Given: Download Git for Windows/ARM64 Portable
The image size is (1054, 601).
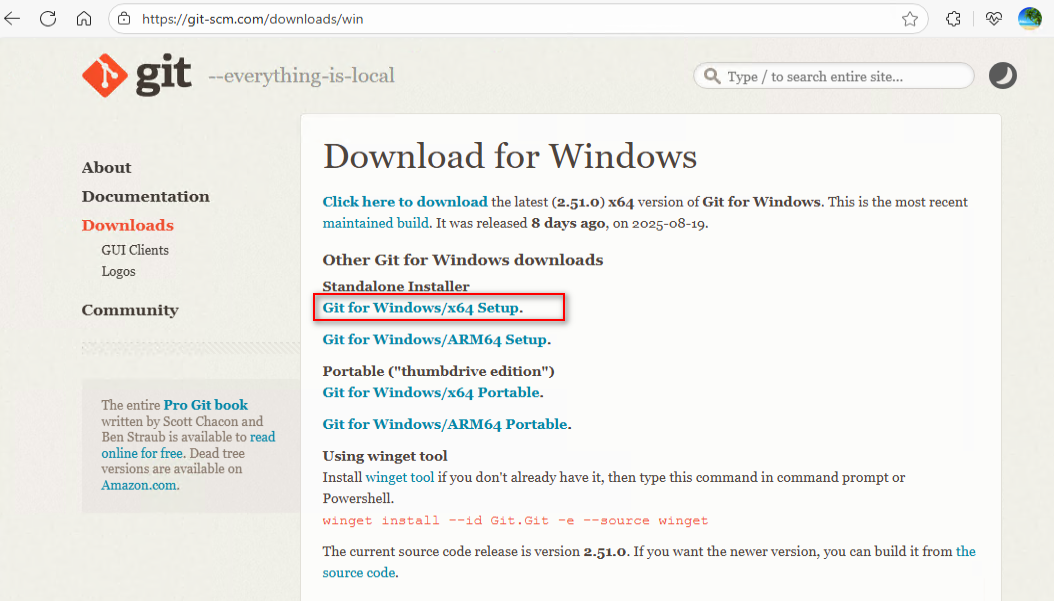Looking at the screenshot, I should [445, 424].
